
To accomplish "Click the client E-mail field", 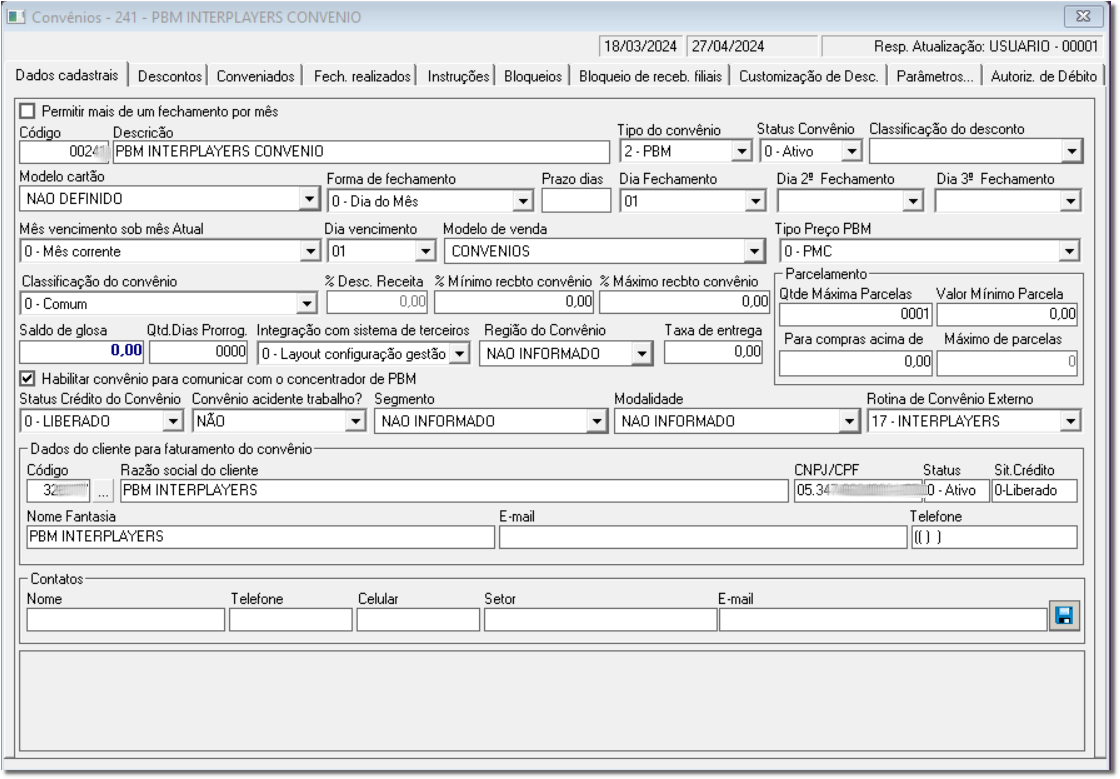I will 703,537.
